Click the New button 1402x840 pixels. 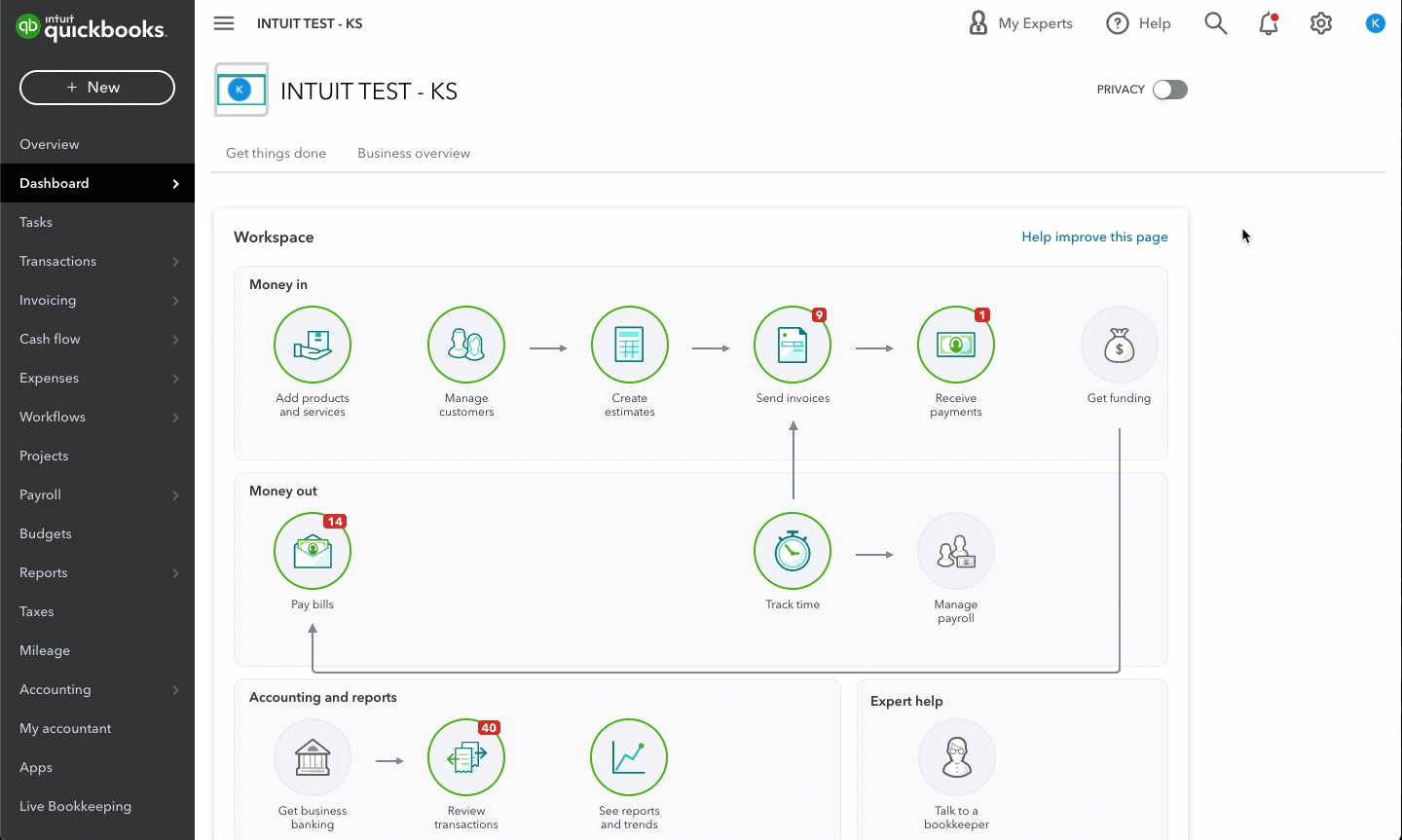point(97,88)
